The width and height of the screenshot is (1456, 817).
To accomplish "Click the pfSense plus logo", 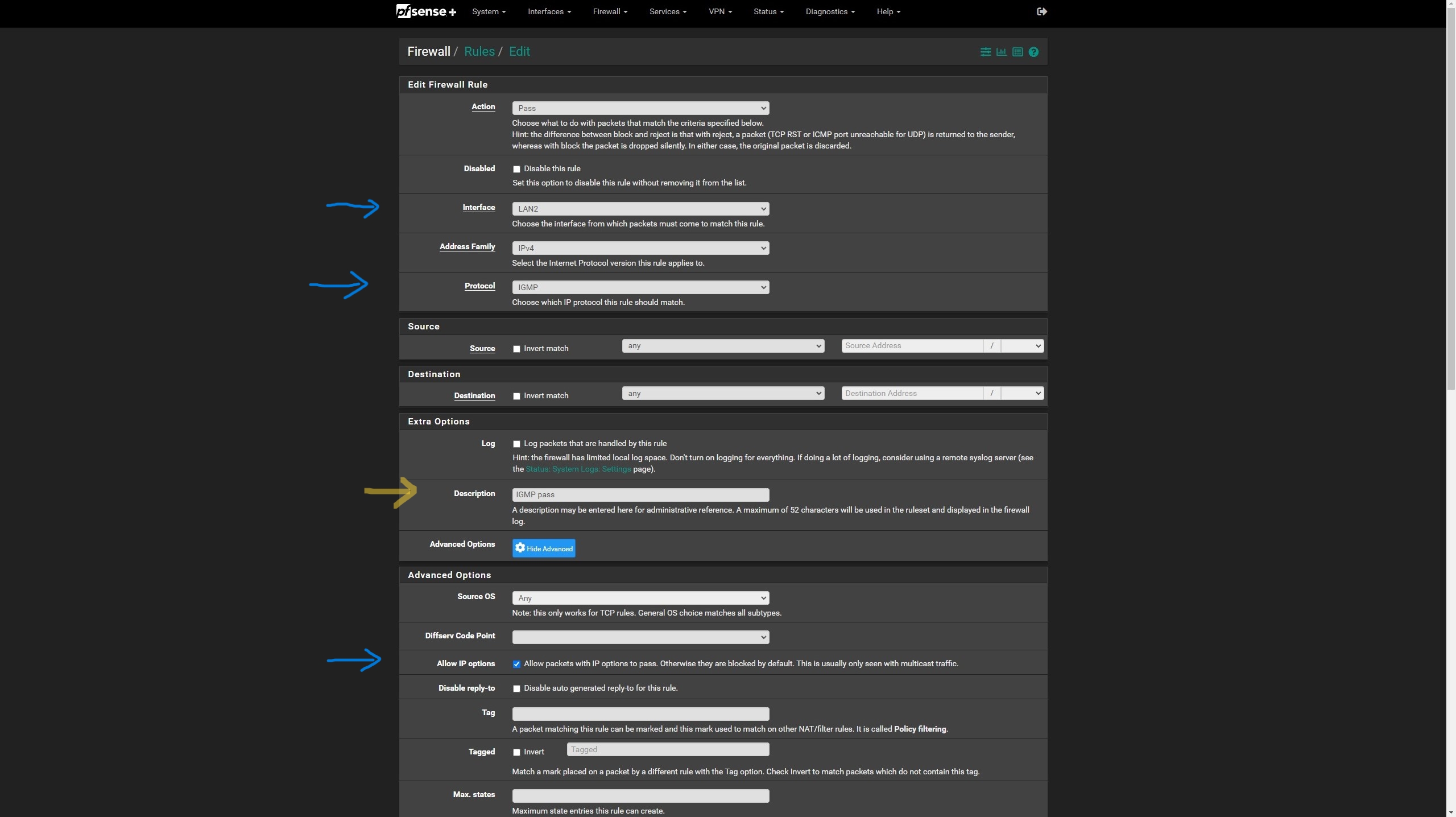I will coord(426,11).
